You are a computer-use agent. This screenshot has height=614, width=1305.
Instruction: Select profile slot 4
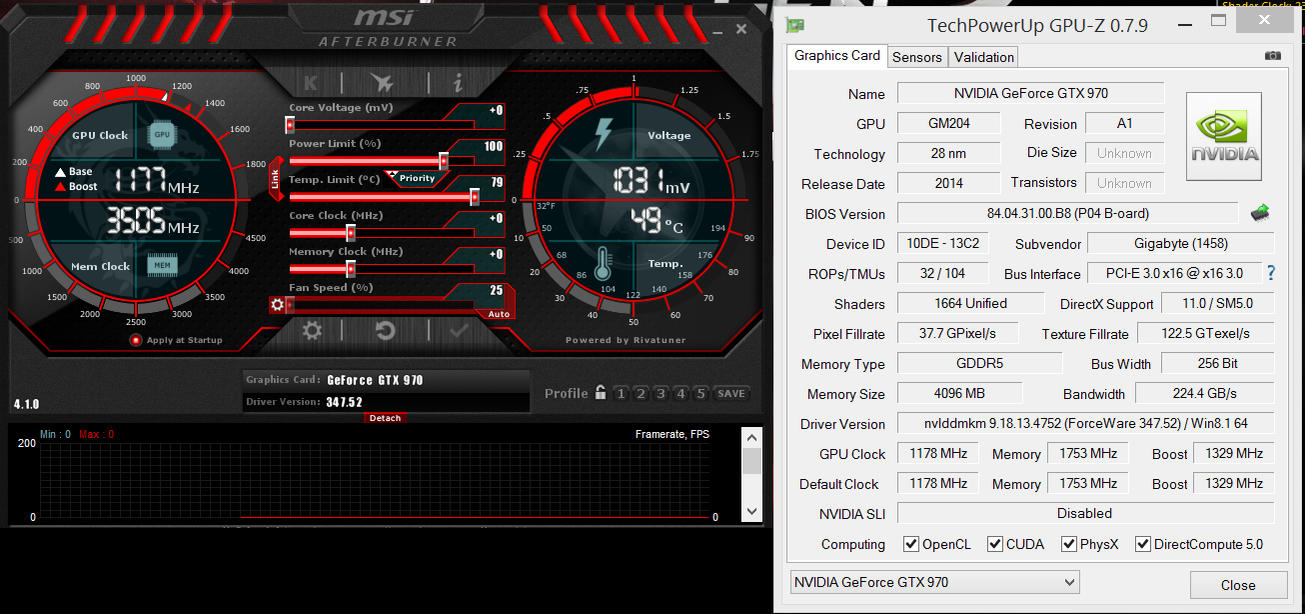coord(681,393)
